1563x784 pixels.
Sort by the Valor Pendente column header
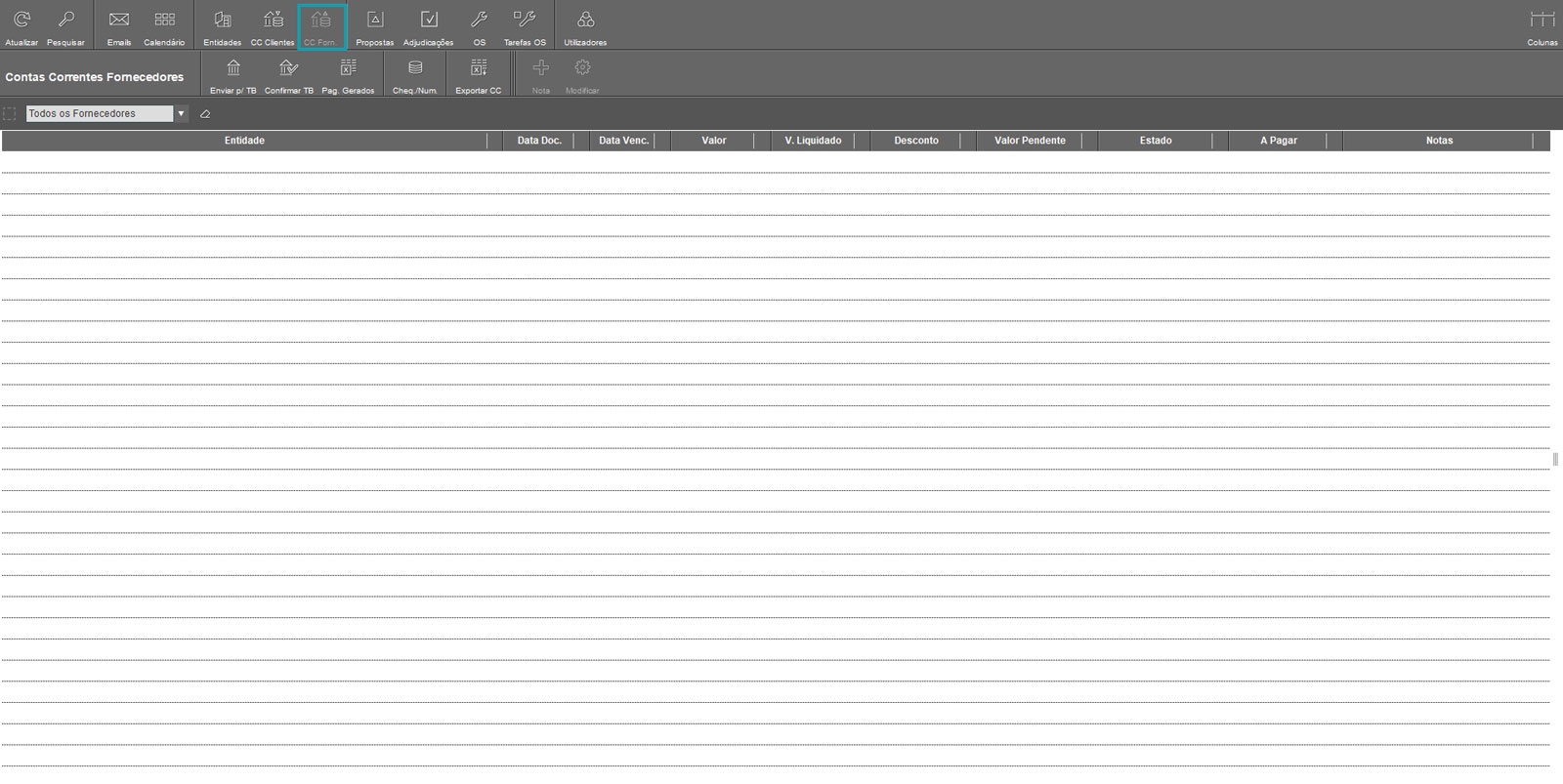click(x=1030, y=141)
